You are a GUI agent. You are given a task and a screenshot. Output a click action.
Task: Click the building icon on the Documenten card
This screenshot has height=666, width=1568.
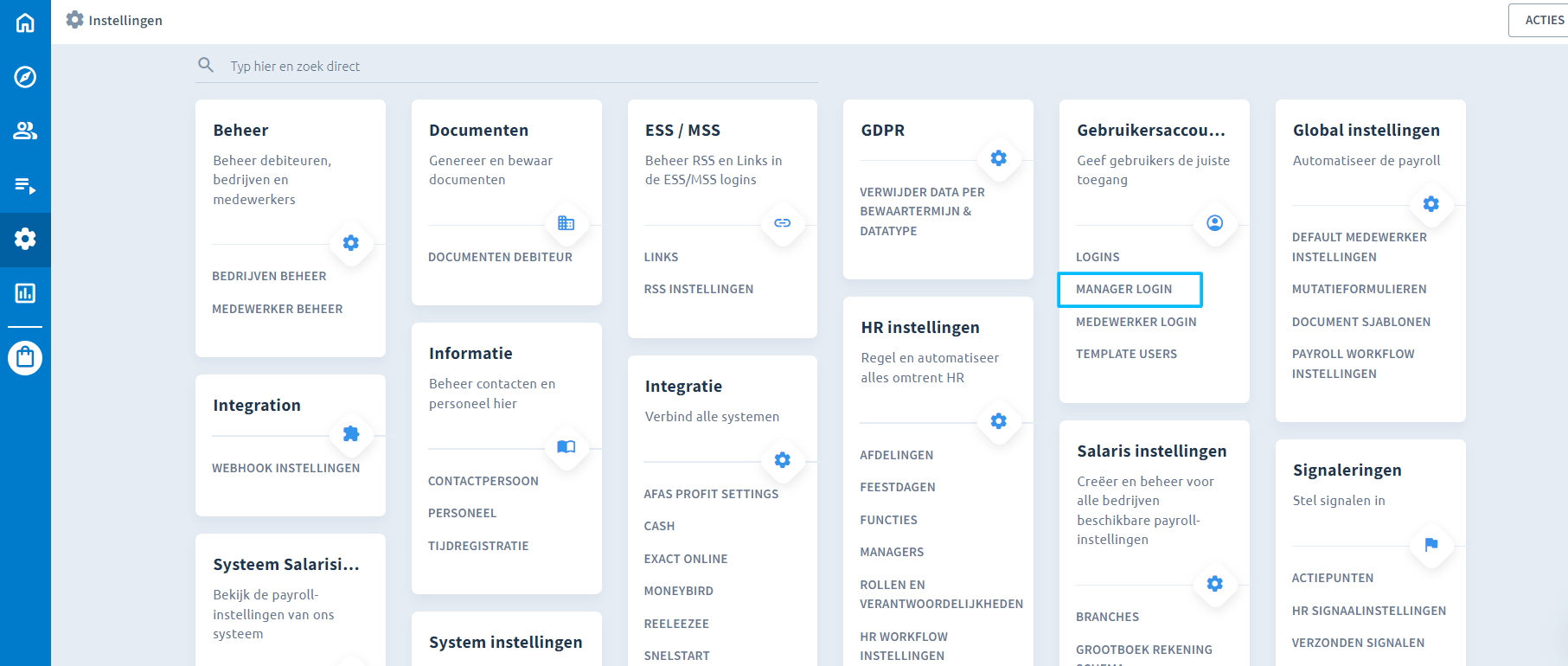[566, 223]
